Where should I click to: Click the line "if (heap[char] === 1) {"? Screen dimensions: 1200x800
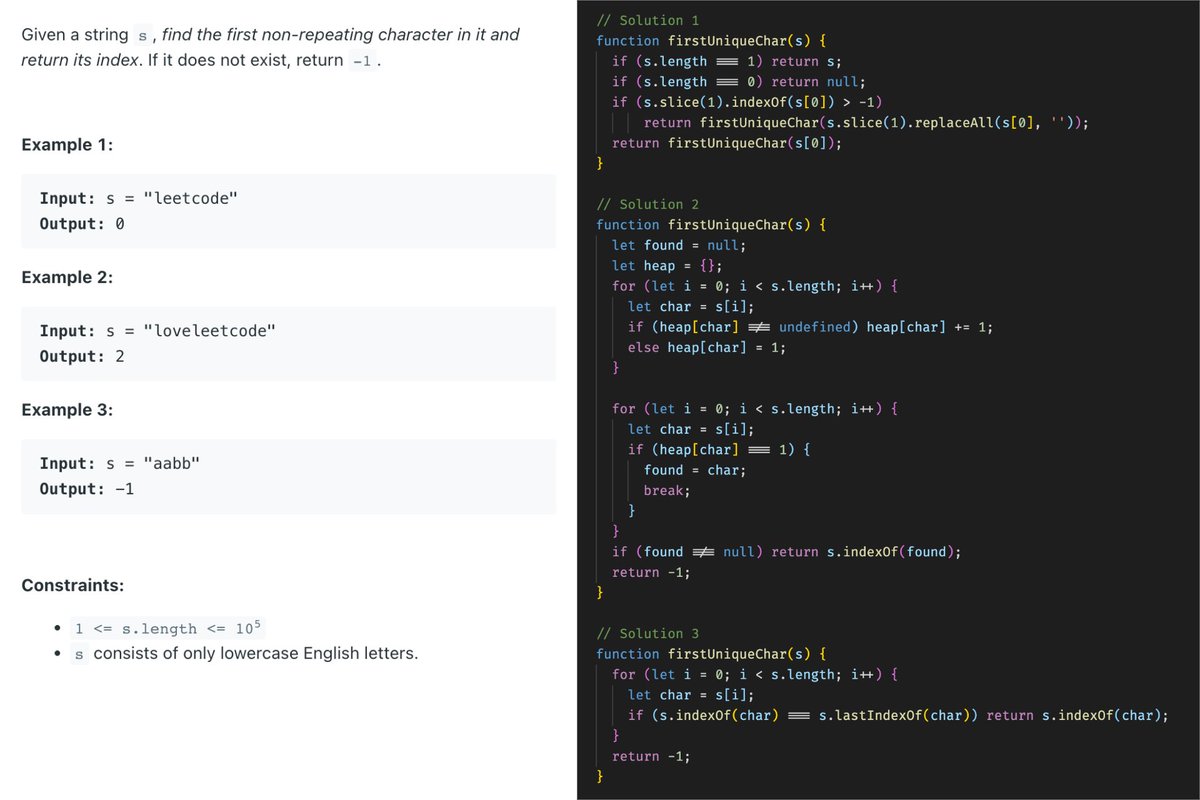(719, 449)
